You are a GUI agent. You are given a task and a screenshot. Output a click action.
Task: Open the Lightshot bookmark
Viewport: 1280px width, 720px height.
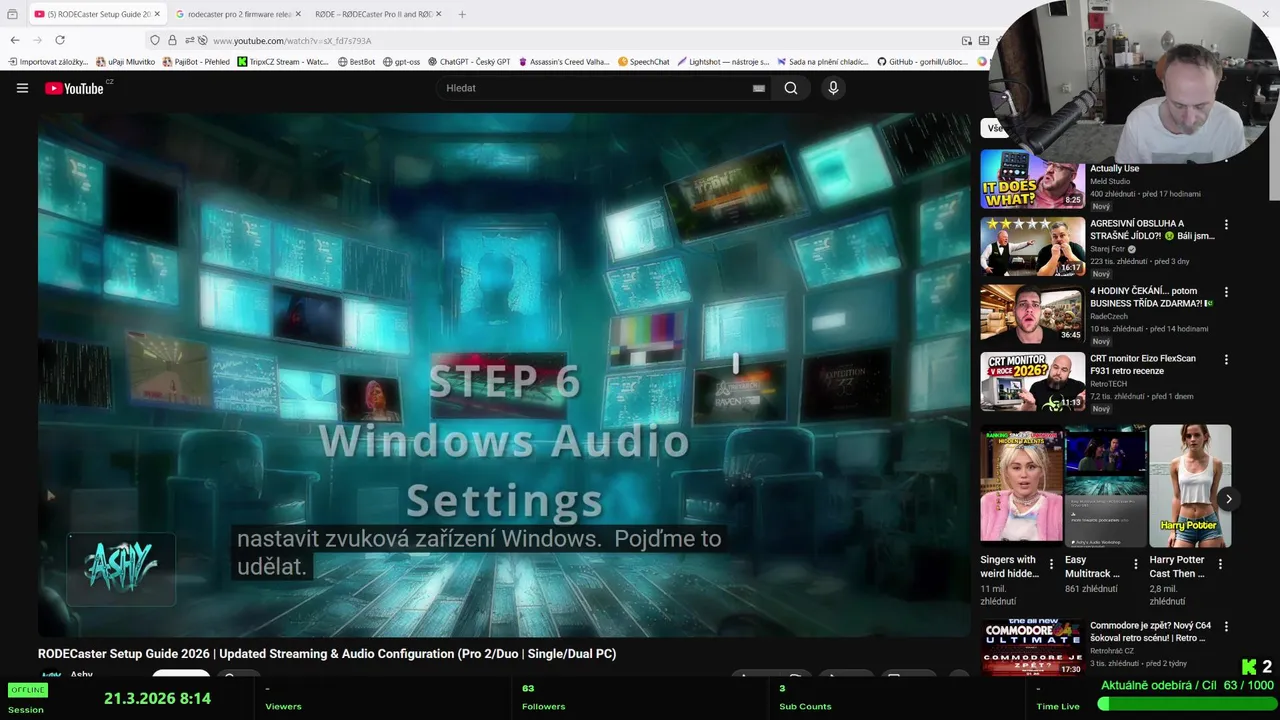[723, 62]
